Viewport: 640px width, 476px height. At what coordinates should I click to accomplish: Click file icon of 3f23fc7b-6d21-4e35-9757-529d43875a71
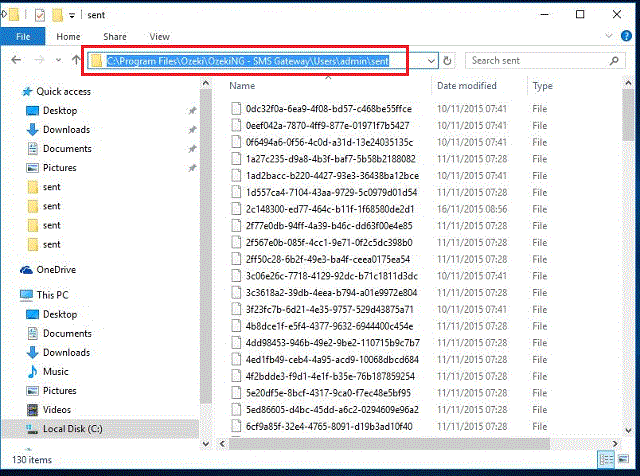(236, 310)
